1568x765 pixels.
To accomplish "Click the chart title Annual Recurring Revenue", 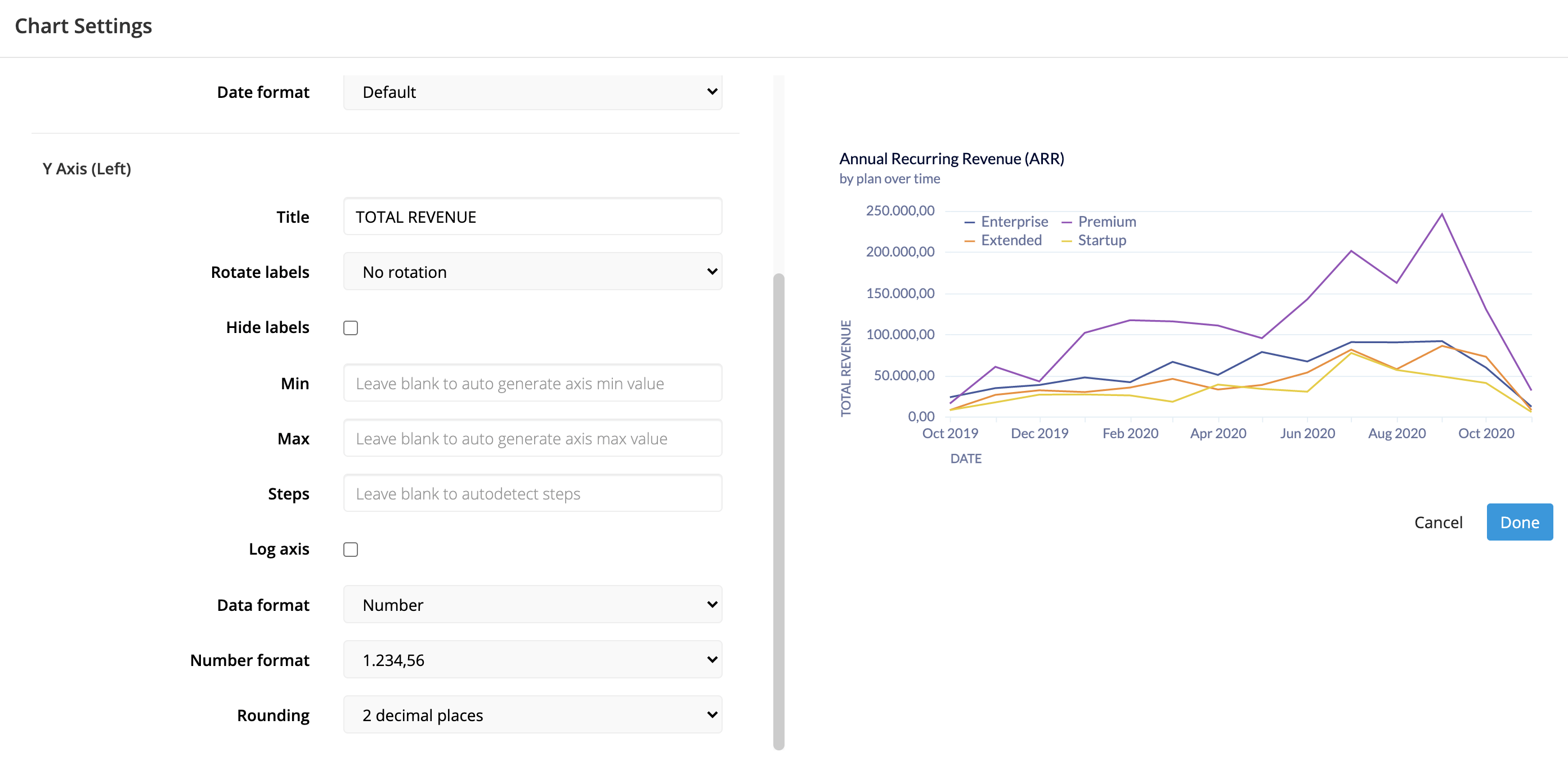I will (x=952, y=158).
